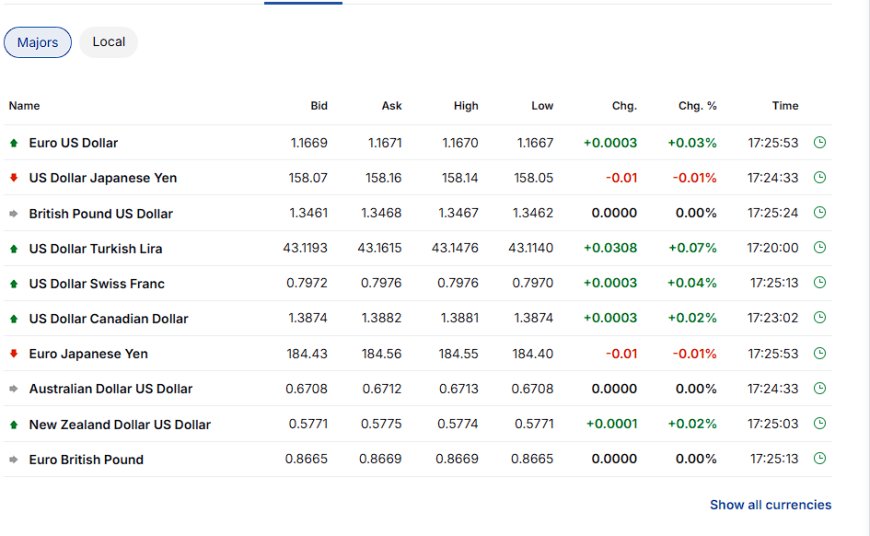Screen dimensions: 870x536
Task: Open the British Pound US Dollar pair
Action: click(100, 214)
